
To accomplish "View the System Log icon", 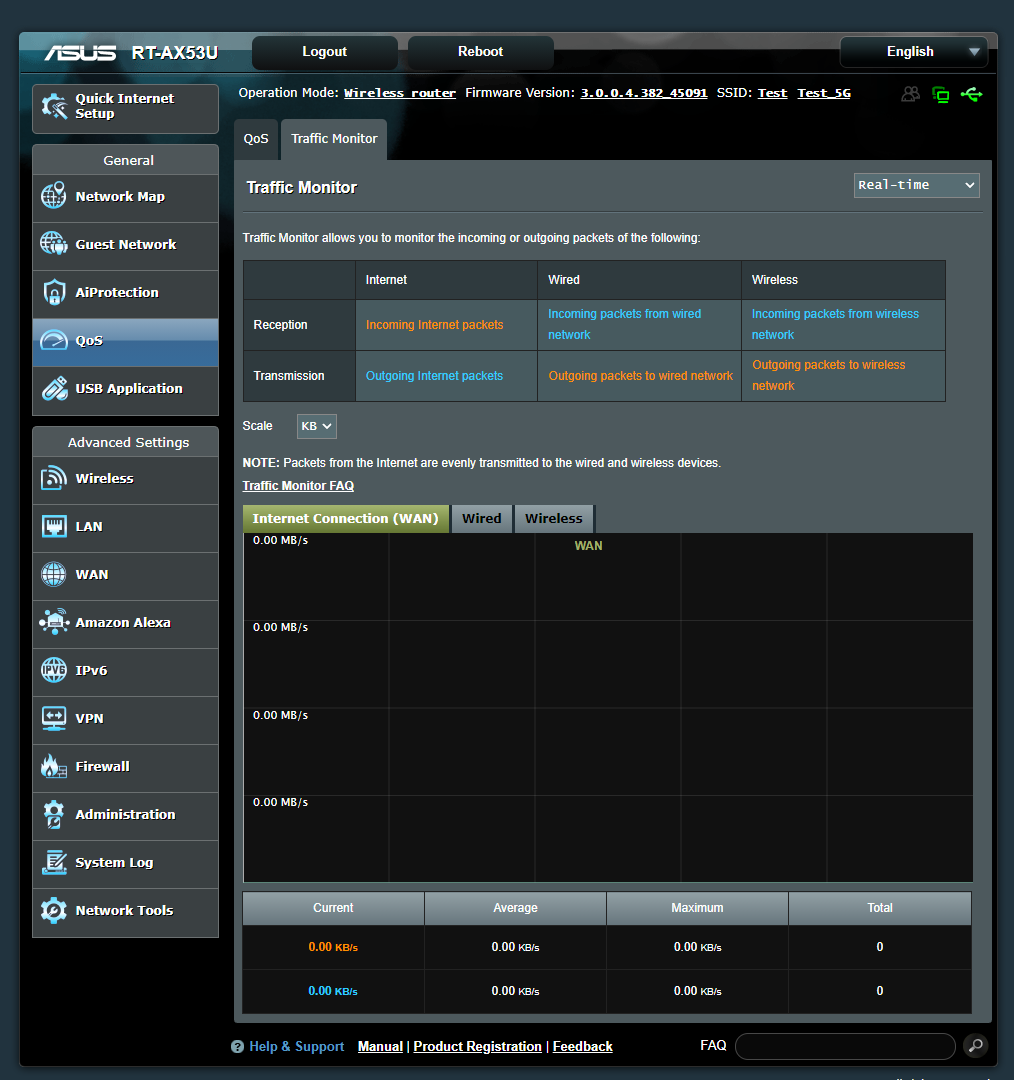I will point(53,862).
